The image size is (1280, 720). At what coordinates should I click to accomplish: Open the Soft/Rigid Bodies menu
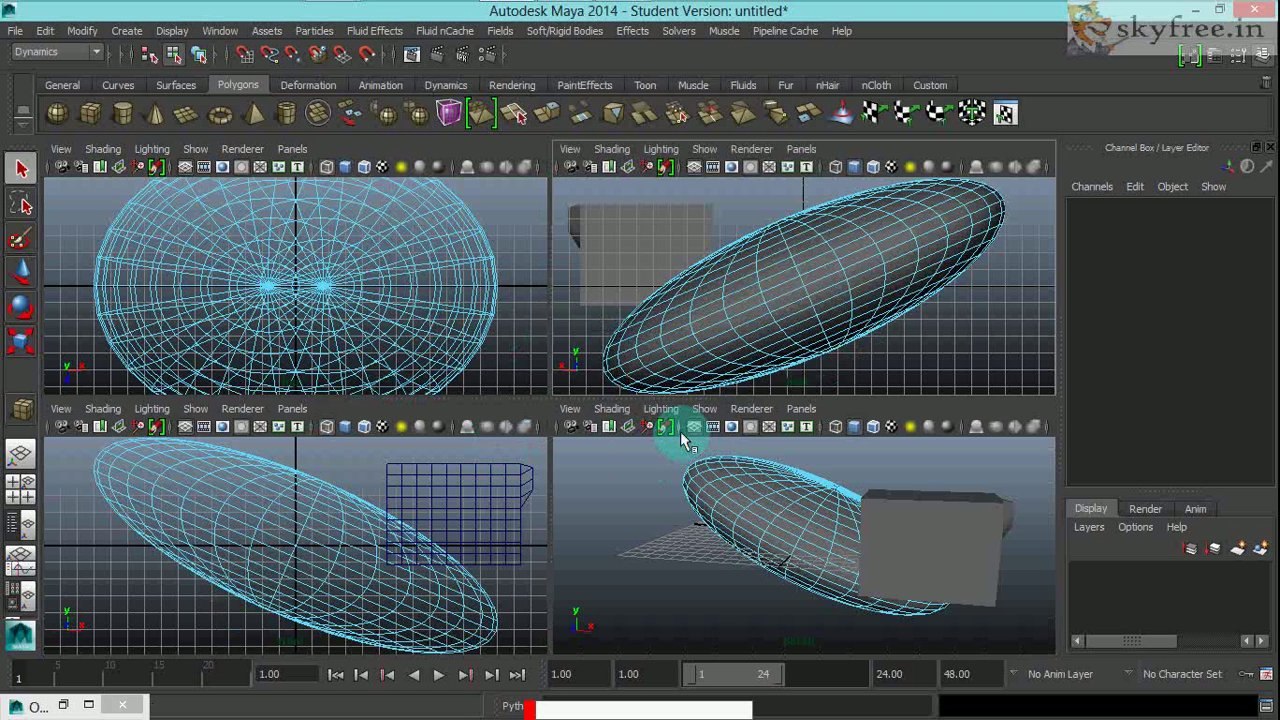564,31
